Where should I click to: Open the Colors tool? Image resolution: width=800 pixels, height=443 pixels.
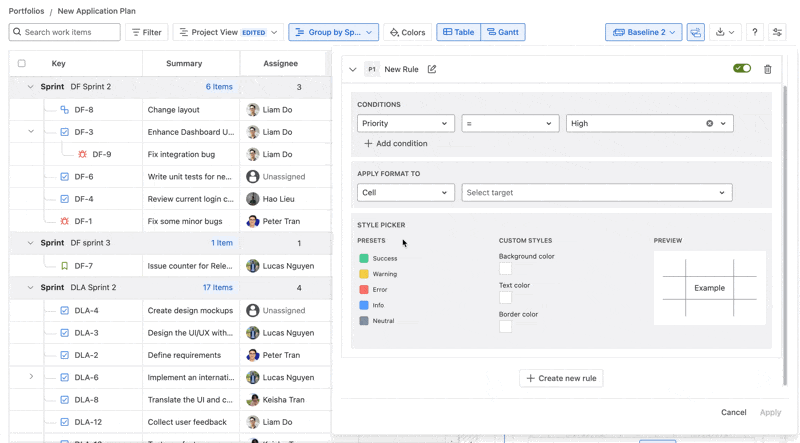(408, 32)
